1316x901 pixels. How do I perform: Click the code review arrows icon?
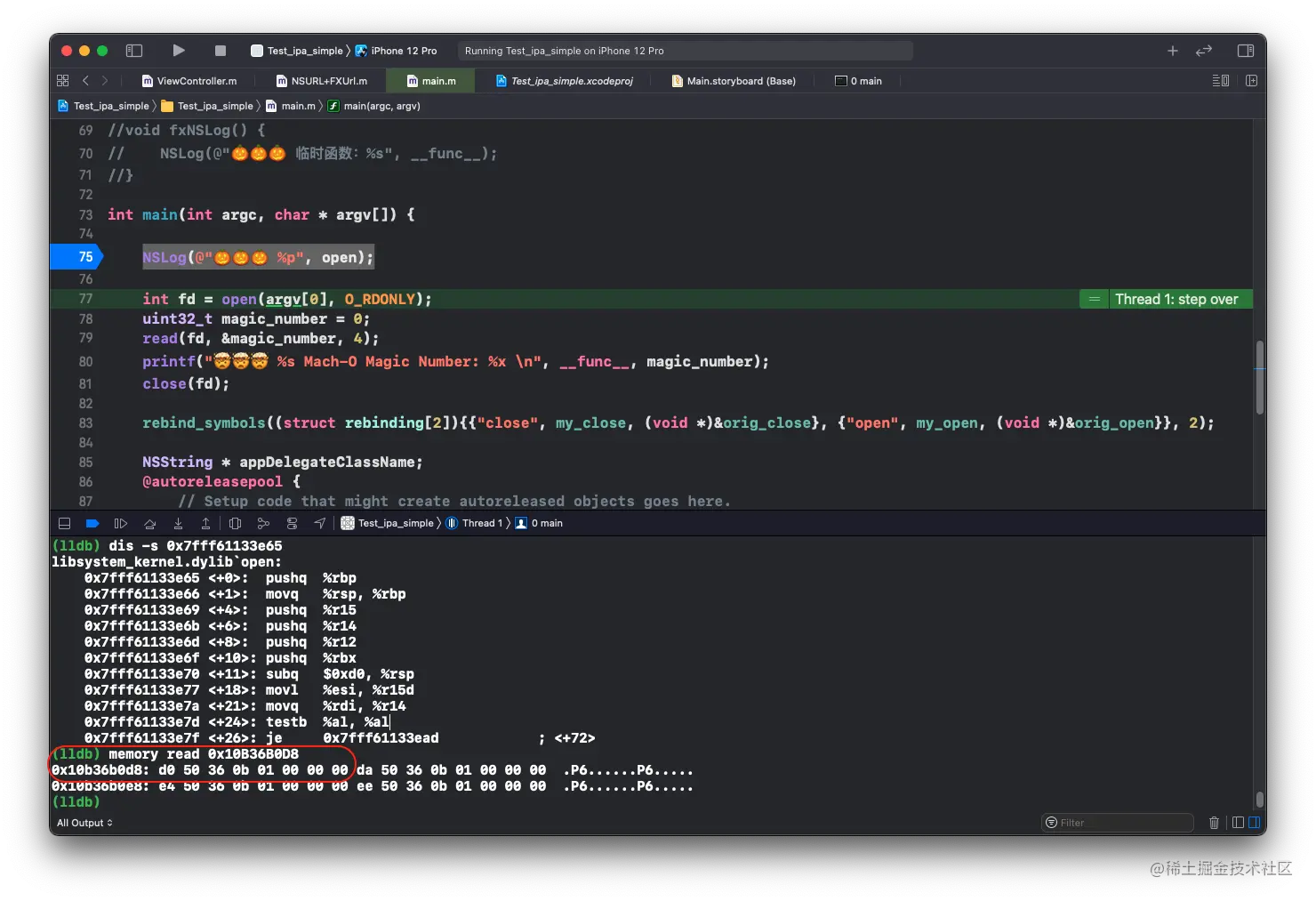1204,51
